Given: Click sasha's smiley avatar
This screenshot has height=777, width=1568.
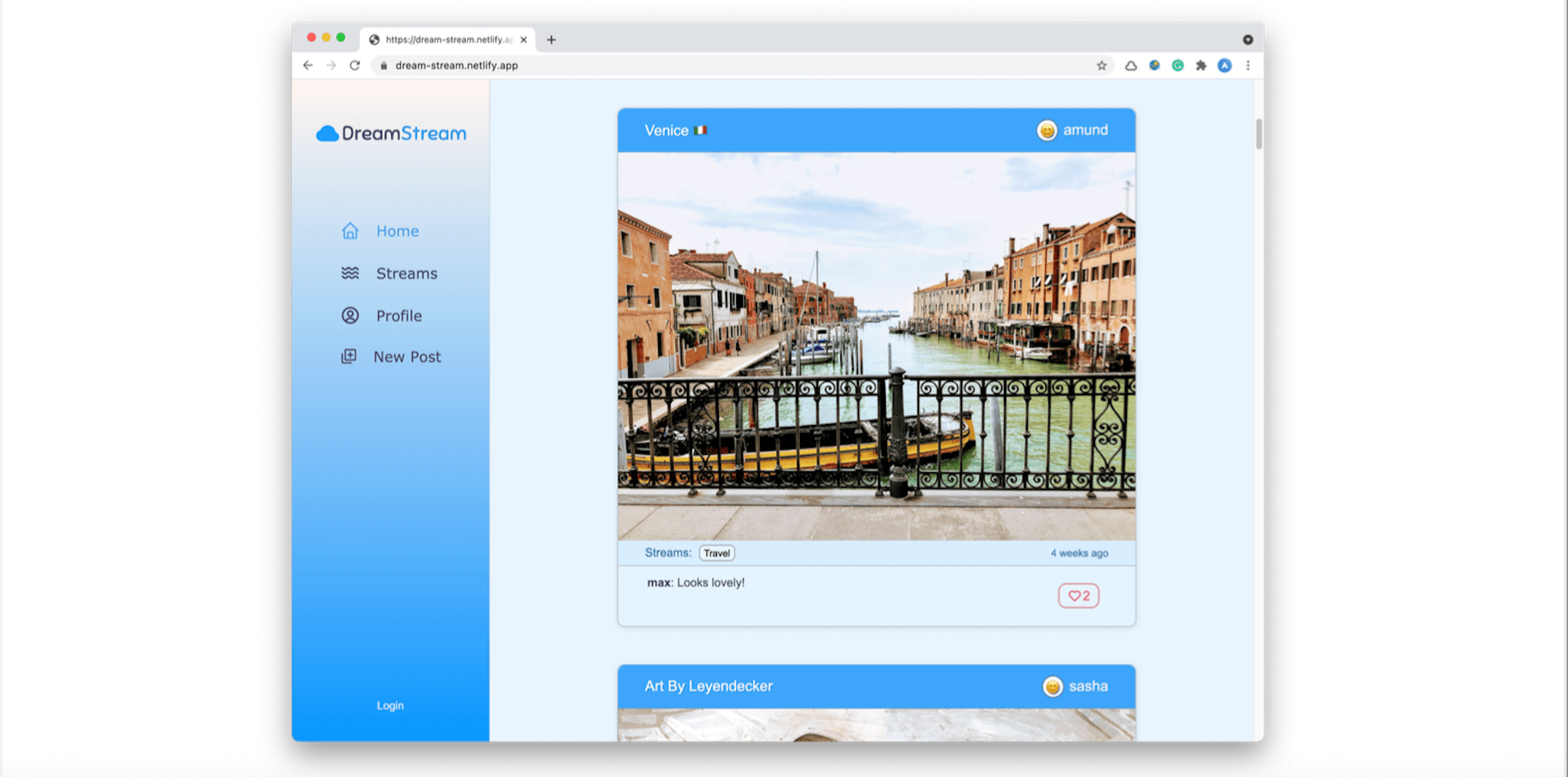Looking at the screenshot, I should [x=1052, y=686].
